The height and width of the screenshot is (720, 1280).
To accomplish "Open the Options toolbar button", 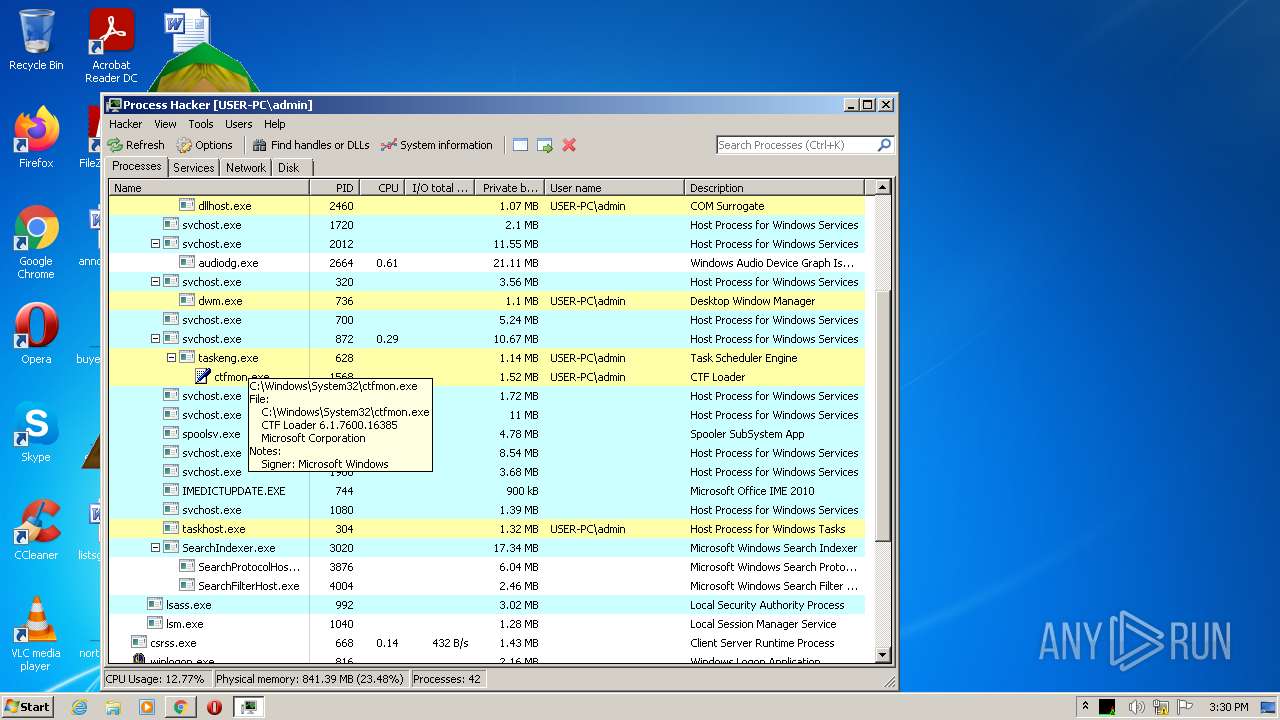I will click(x=204, y=145).
